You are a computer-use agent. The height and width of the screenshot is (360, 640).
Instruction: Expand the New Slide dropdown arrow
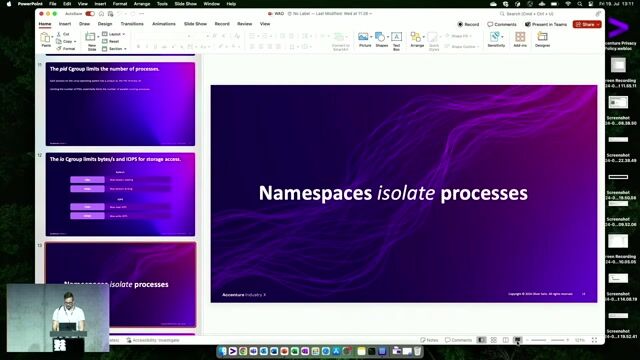(x=98, y=37)
